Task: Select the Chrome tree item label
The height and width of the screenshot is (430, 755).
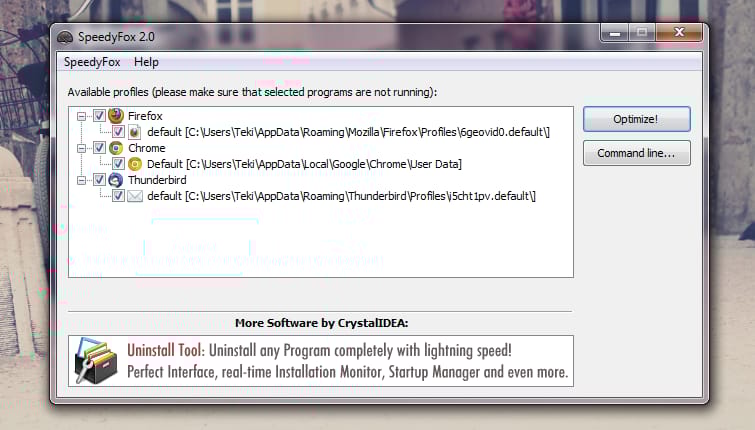Action: [147, 148]
